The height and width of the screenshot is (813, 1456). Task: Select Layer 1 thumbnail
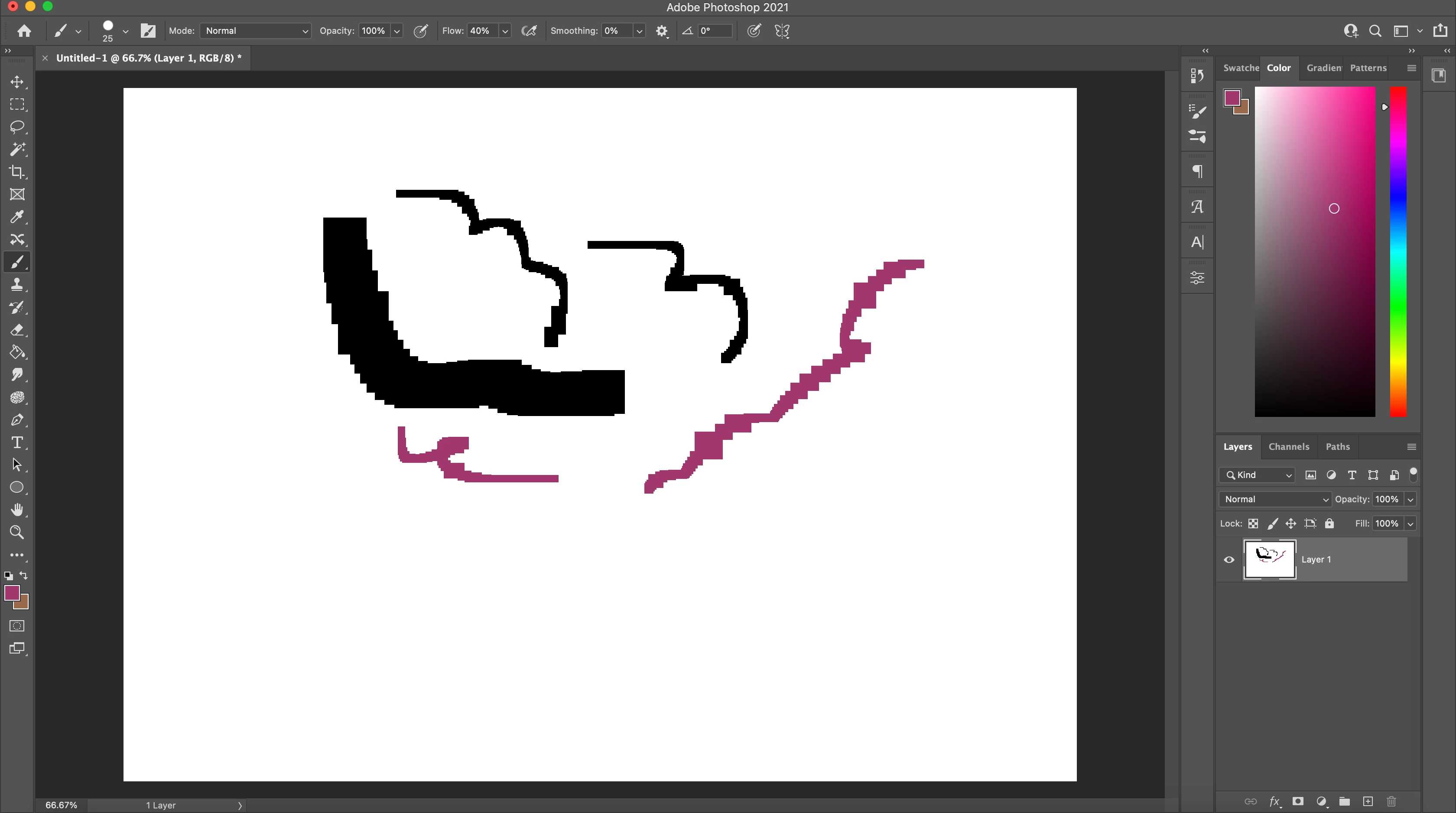pos(1270,560)
